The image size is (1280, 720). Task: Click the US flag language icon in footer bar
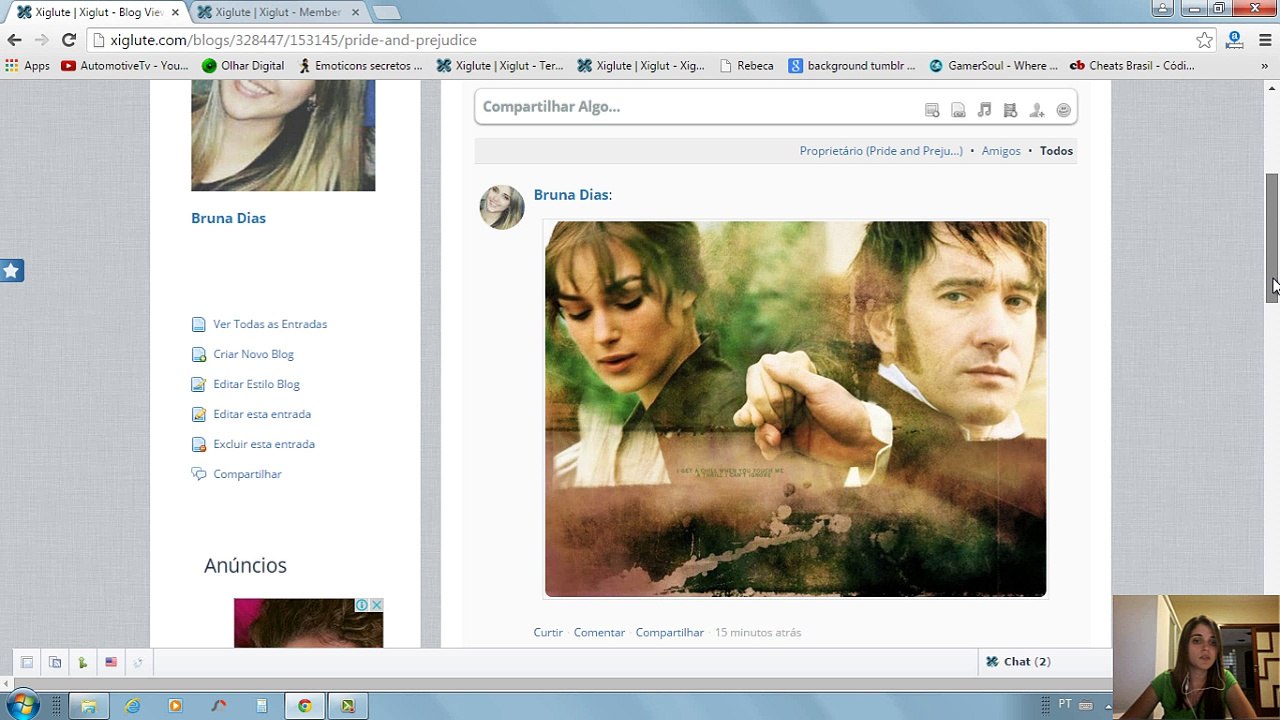pyautogui.click(x=111, y=662)
